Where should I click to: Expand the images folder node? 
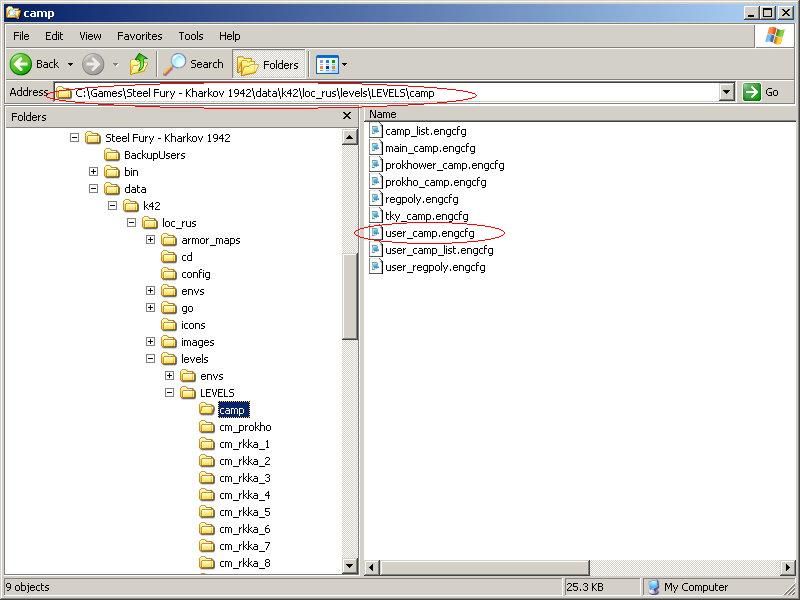[x=151, y=342]
